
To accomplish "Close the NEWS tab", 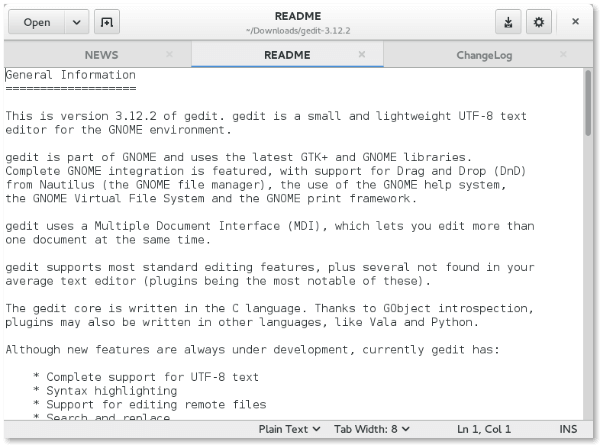I will pos(169,54).
